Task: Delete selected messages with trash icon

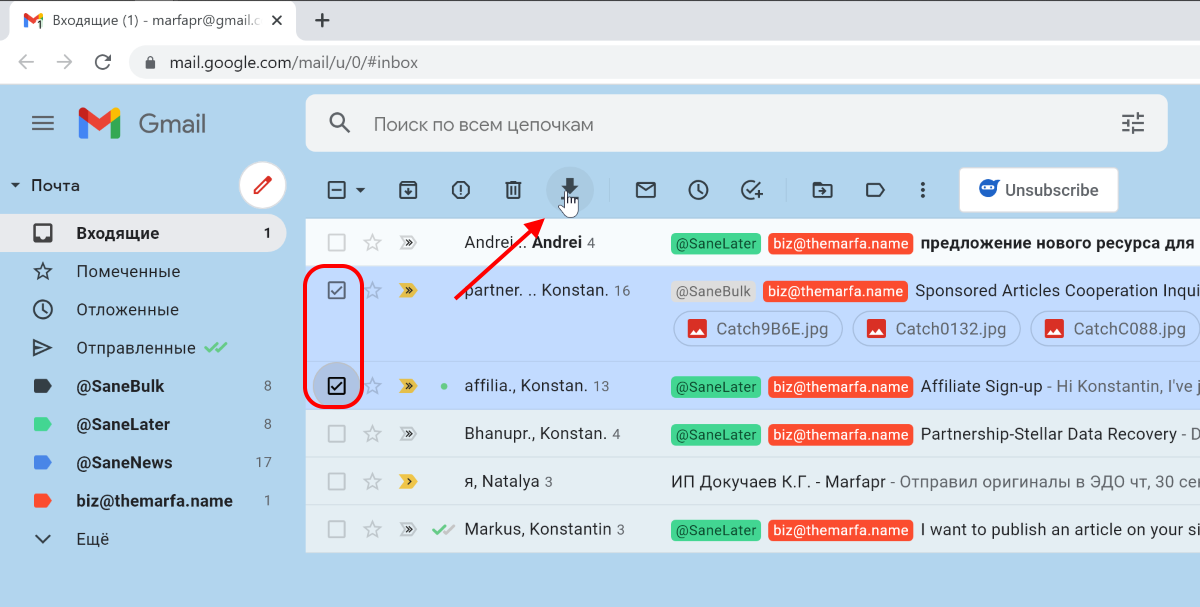Action: (x=512, y=190)
